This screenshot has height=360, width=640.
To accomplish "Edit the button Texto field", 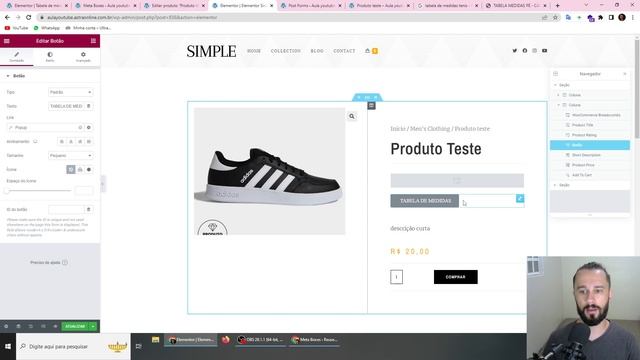I will pos(66,106).
